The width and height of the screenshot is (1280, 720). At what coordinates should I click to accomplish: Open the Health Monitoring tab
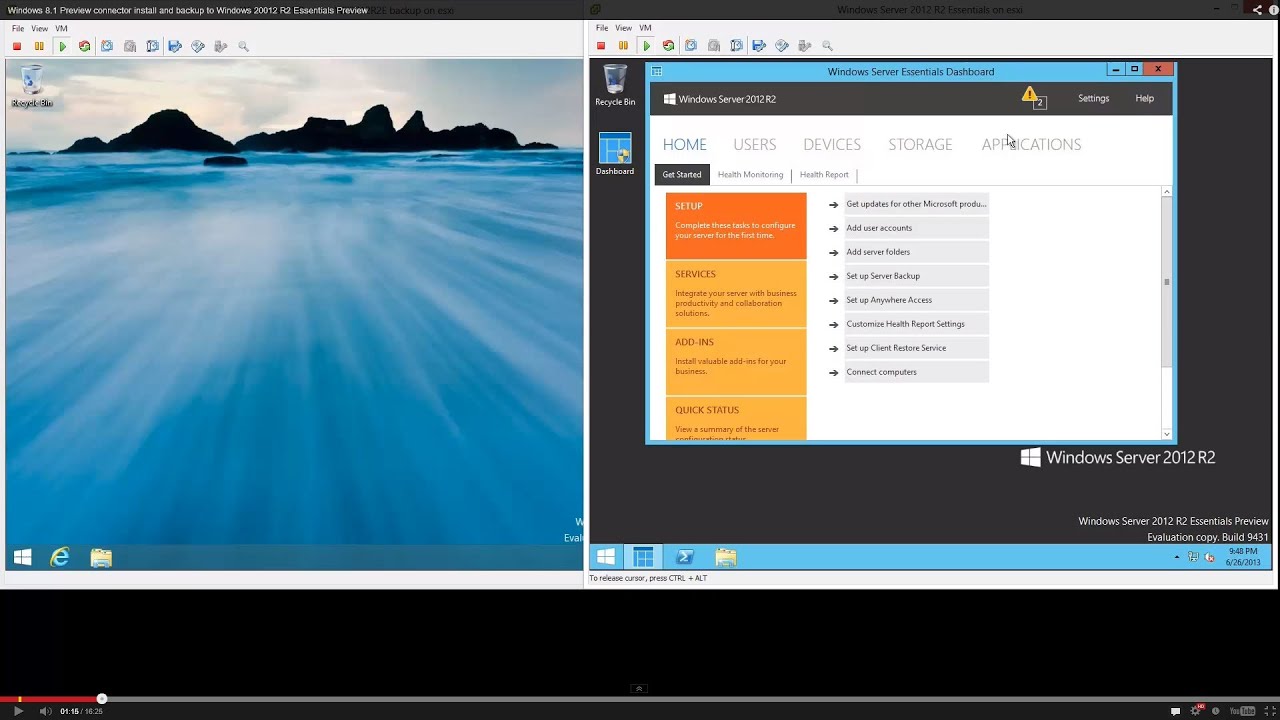(x=750, y=174)
